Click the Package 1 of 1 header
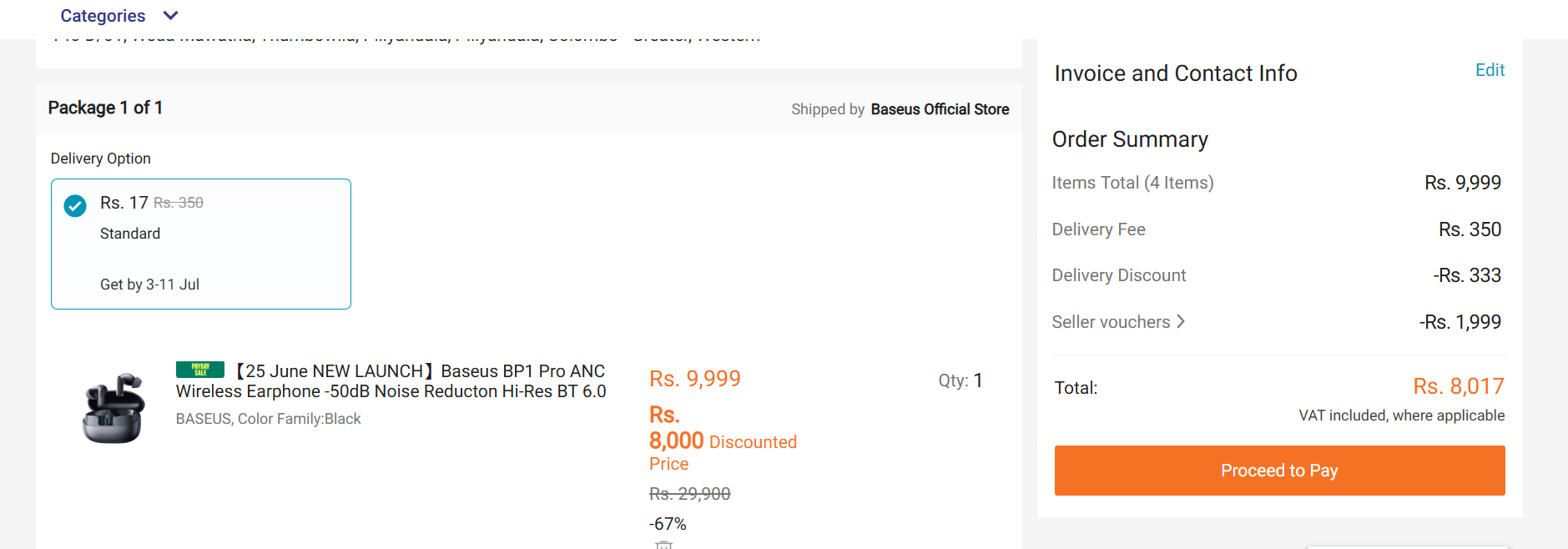The width and height of the screenshot is (1568, 549). tap(105, 108)
